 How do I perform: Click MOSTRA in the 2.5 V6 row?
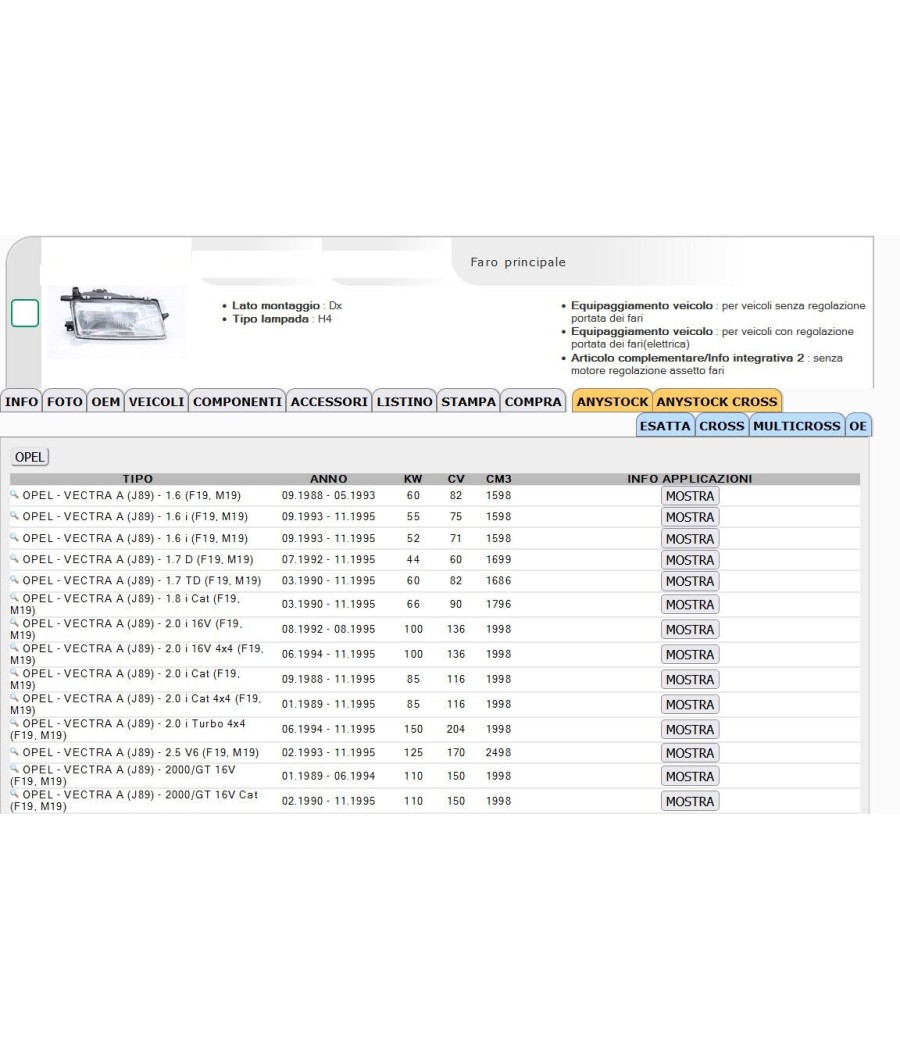point(690,753)
